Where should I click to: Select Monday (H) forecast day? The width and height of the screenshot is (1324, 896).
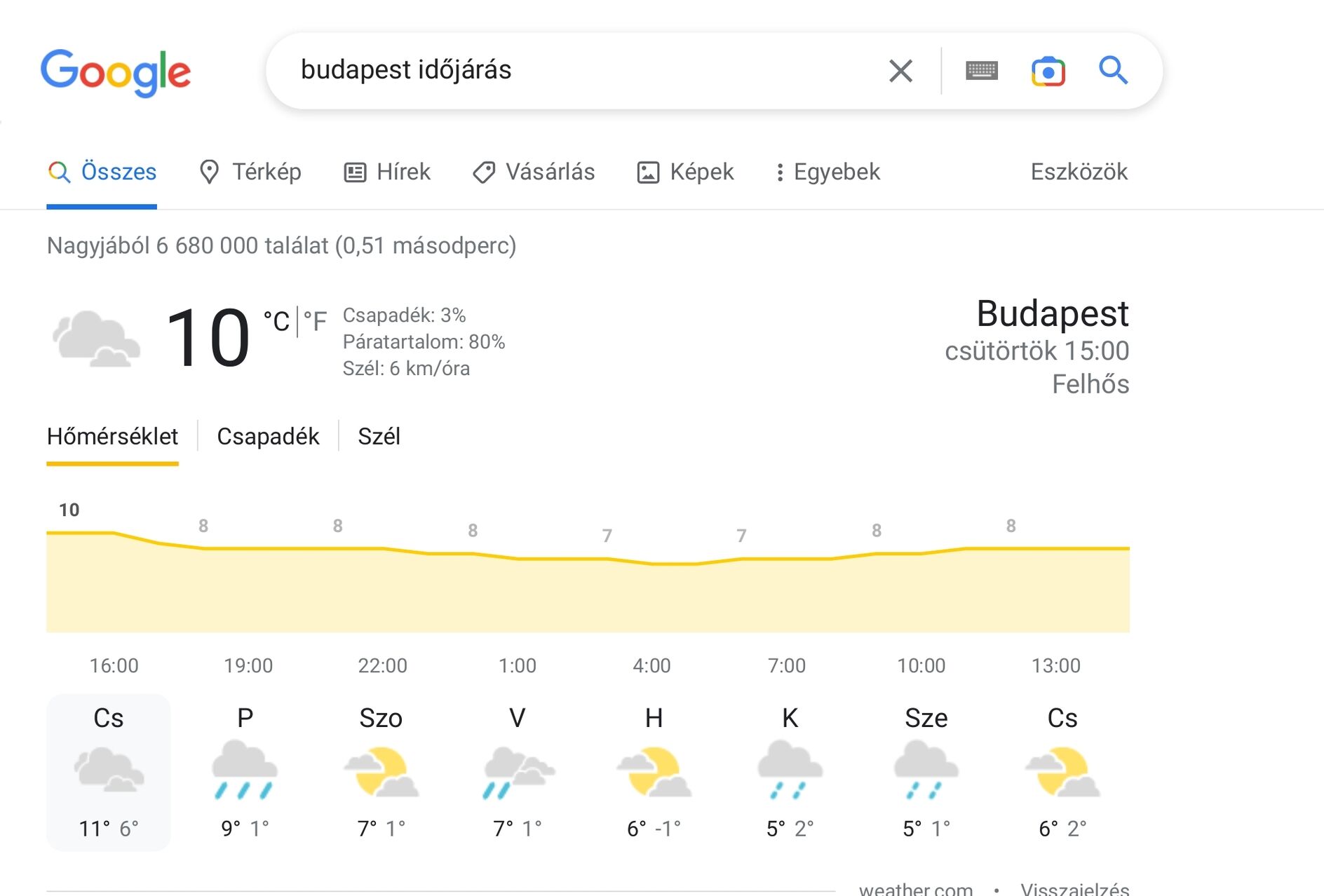pyautogui.click(x=654, y=771)
